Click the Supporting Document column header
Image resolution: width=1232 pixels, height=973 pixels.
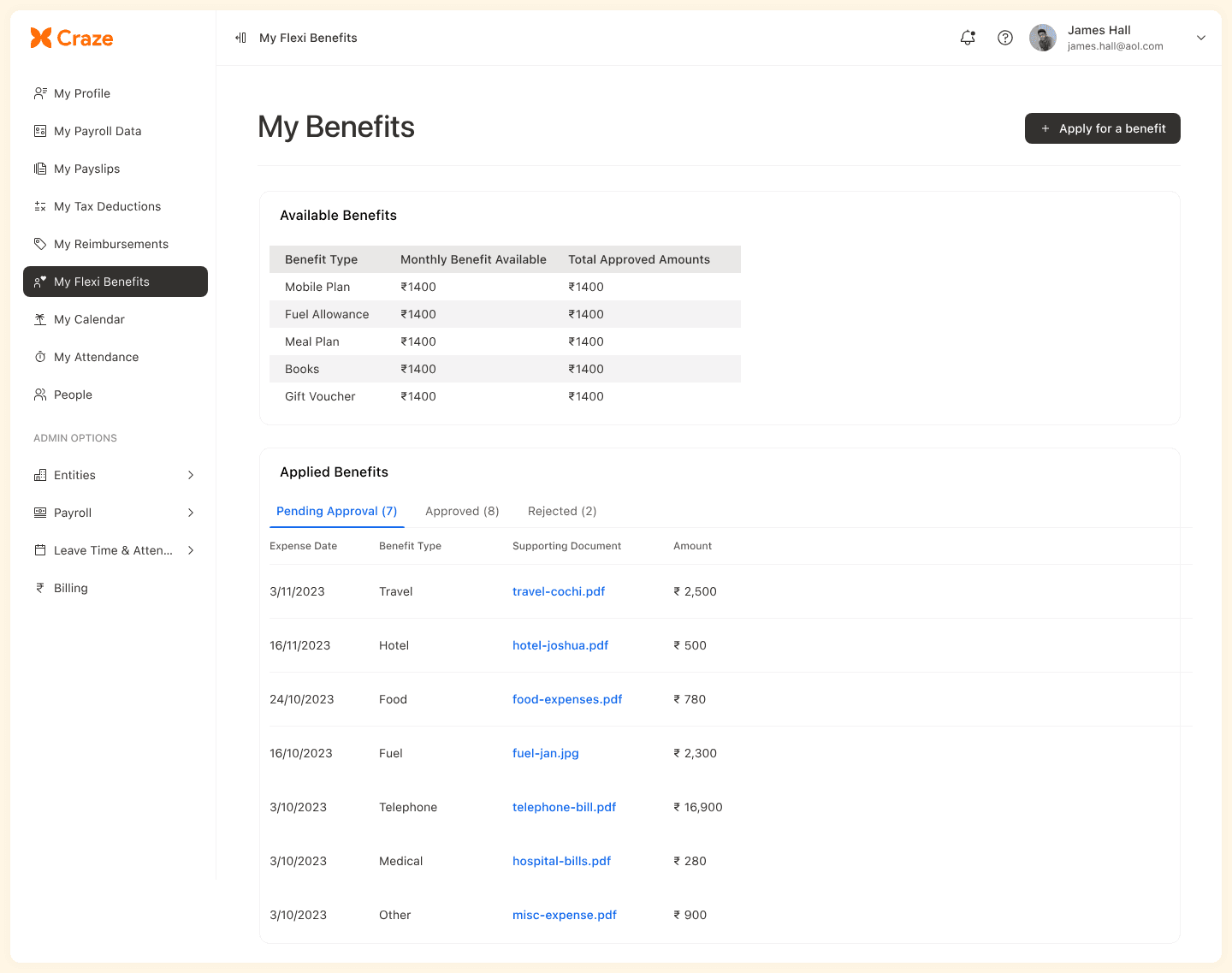coord(566,546)
